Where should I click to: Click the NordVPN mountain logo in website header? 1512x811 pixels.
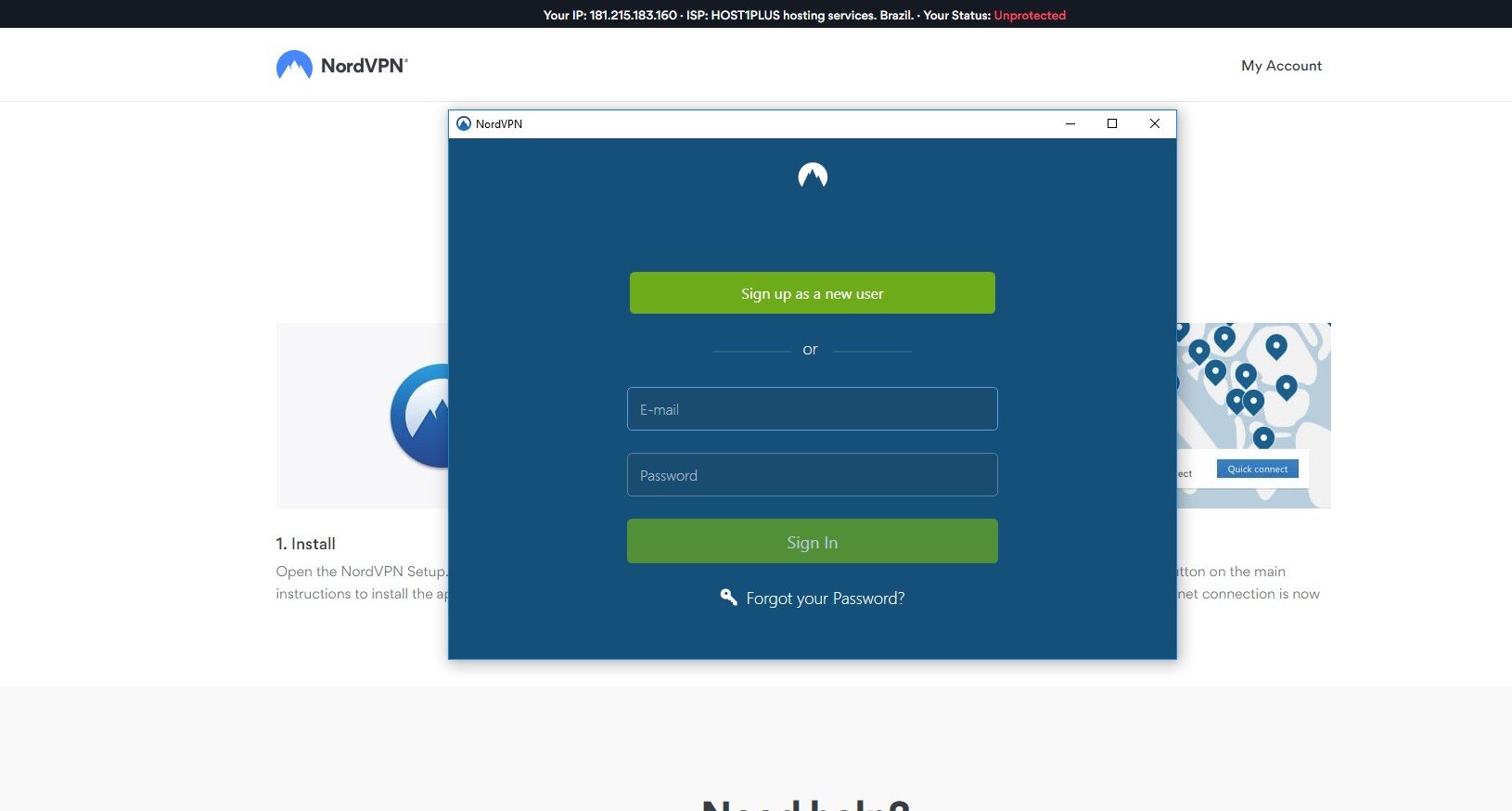tap(294, 65)
